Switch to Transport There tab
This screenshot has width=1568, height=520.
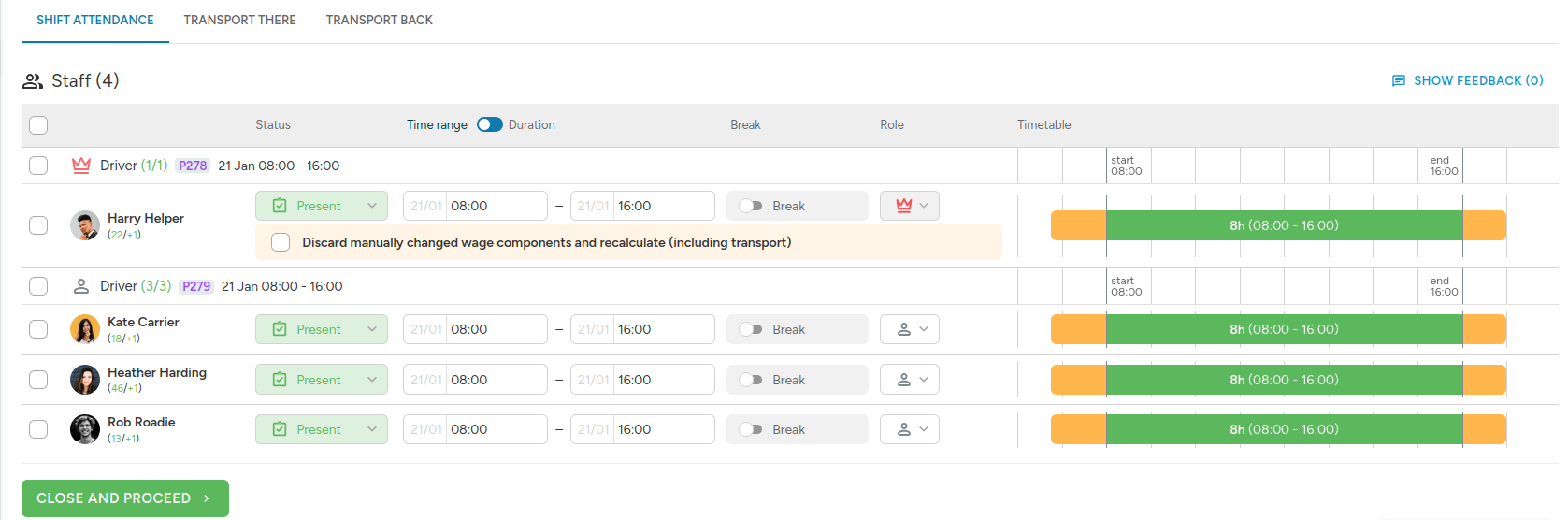[239, 20]
